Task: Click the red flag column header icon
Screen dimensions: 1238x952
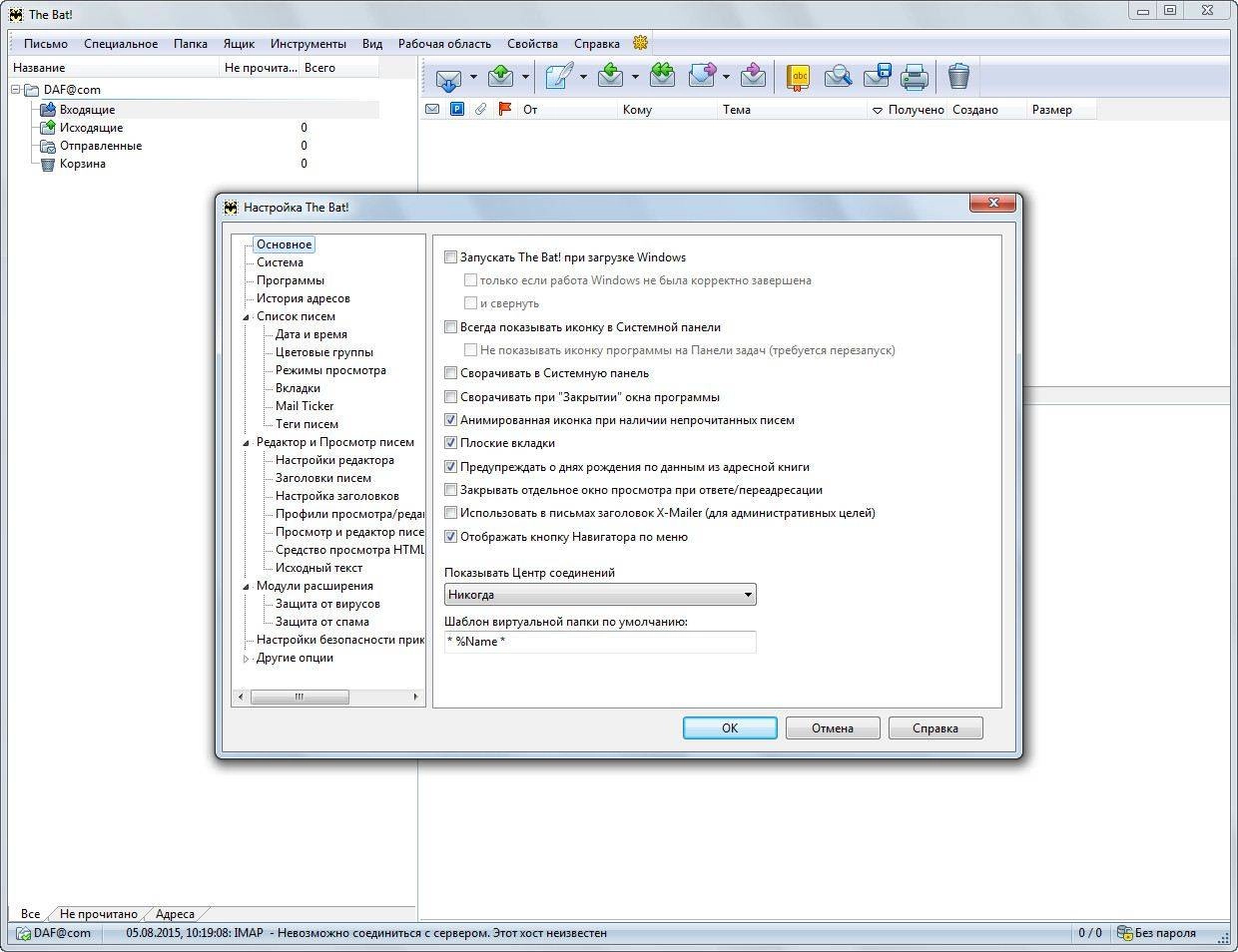Action: [x=504, y=109]
